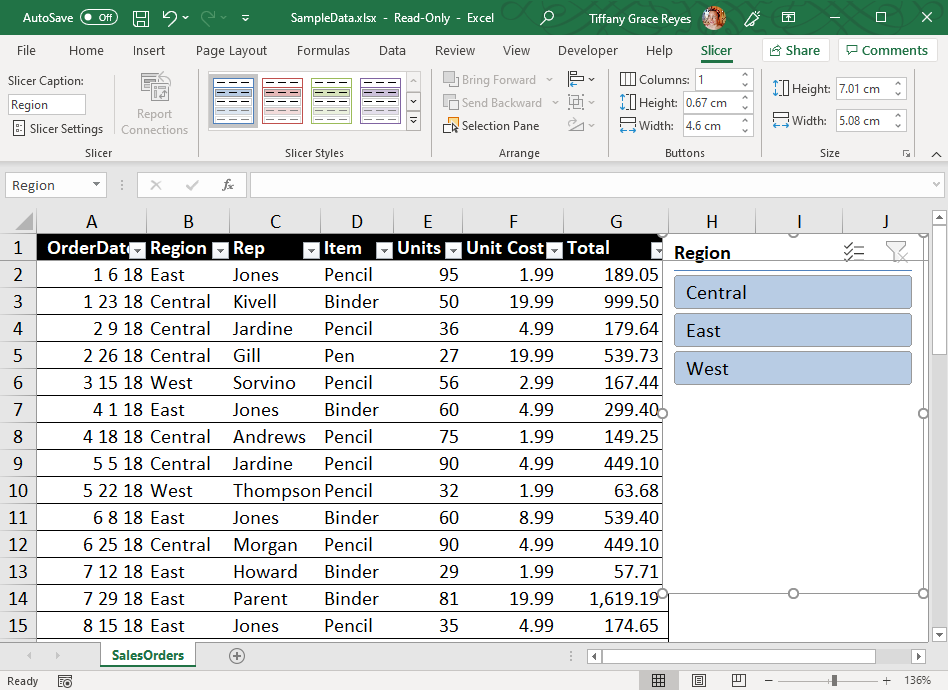Click the zoom in plus button

(886, 681)
